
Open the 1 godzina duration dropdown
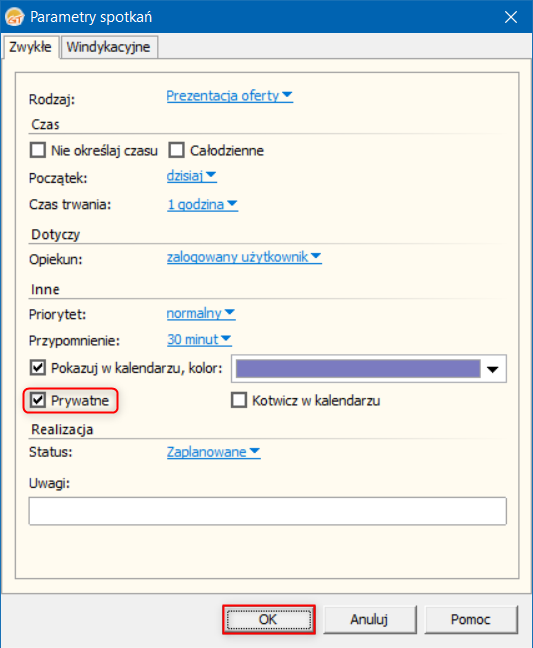pos(202,204)
